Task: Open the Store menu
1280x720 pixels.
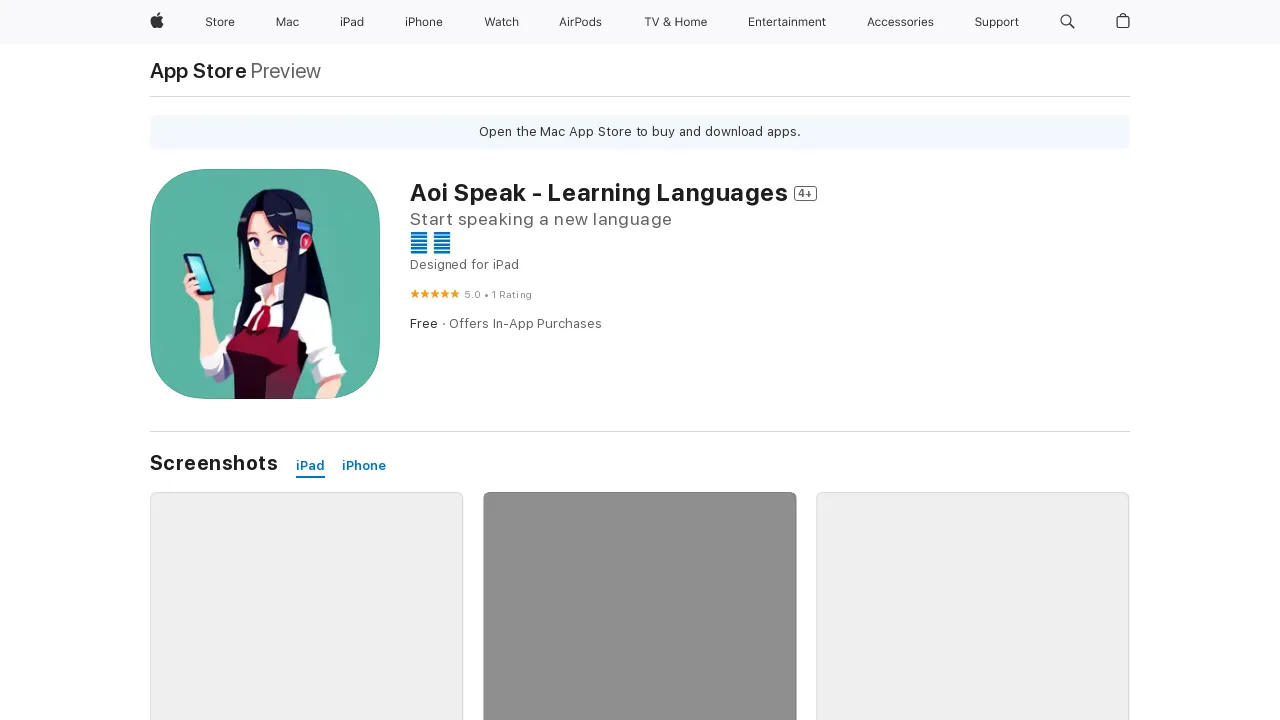Action: 220,22
